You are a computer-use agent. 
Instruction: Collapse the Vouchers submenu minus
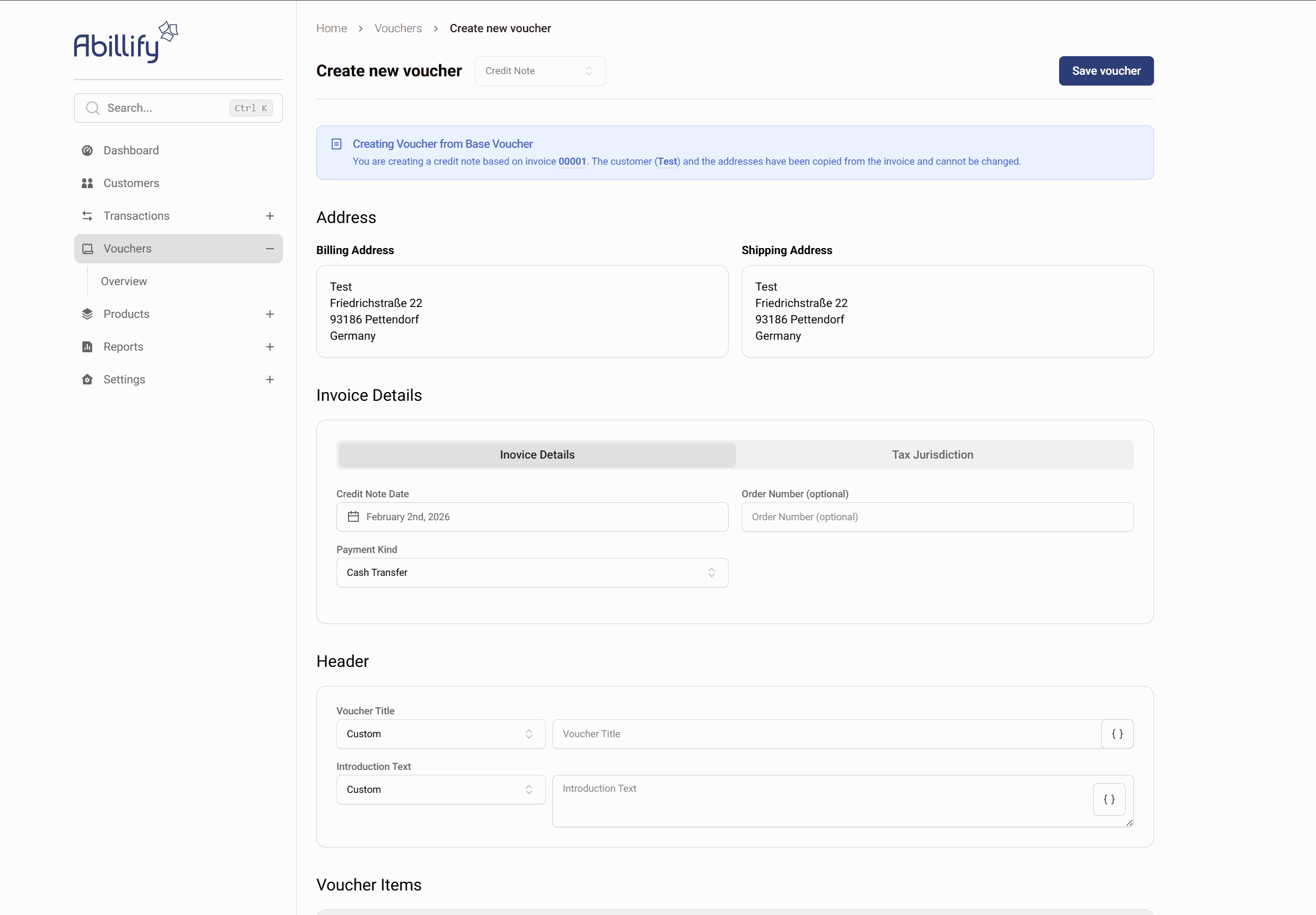(270, 249)
